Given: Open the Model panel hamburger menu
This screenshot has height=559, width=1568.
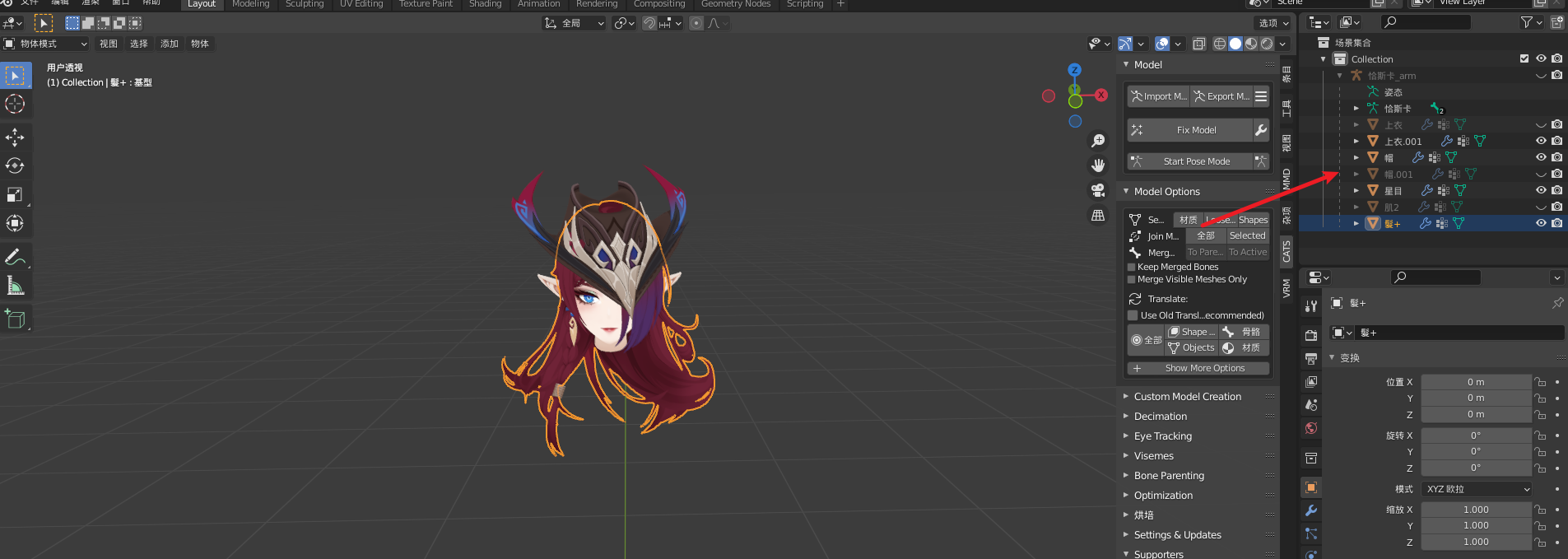Looking at the screenshot, I should click(x=1261, y=96).
